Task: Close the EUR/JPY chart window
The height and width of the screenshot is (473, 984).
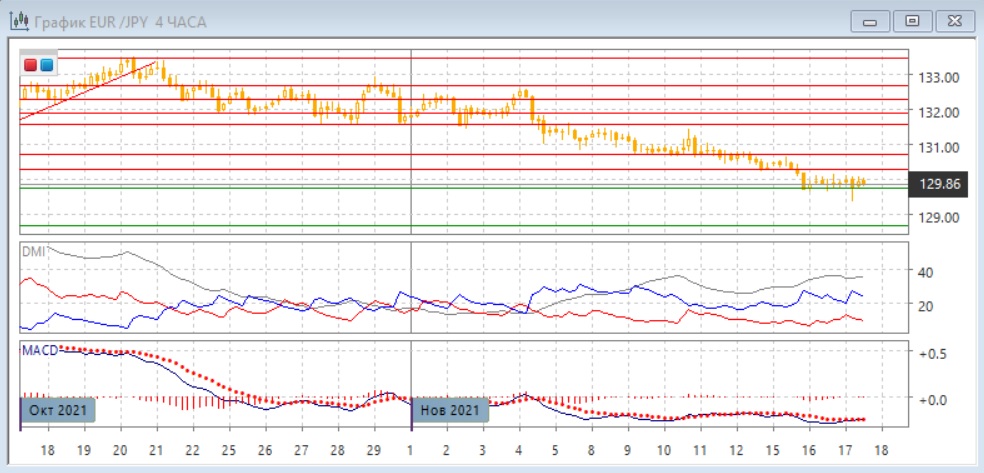Action: pos(953,21)
